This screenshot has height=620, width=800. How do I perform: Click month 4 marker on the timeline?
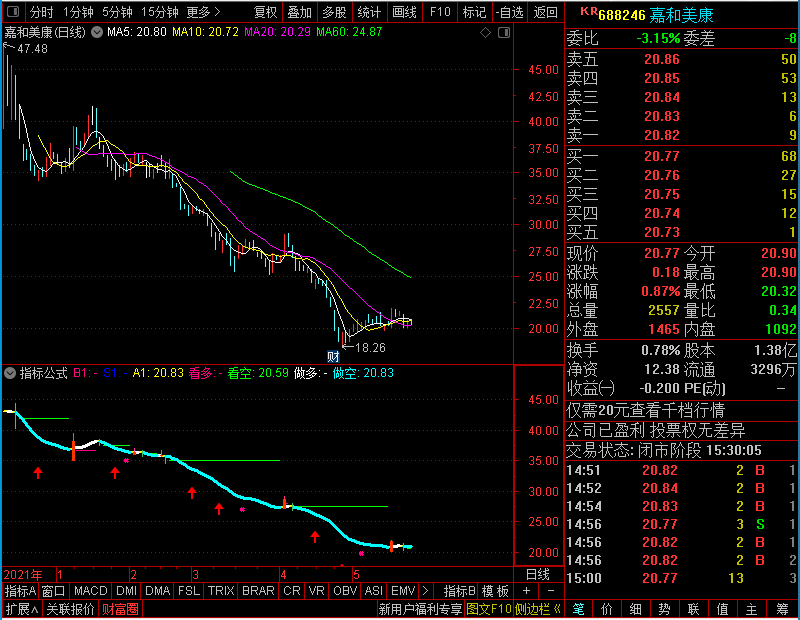283,575
